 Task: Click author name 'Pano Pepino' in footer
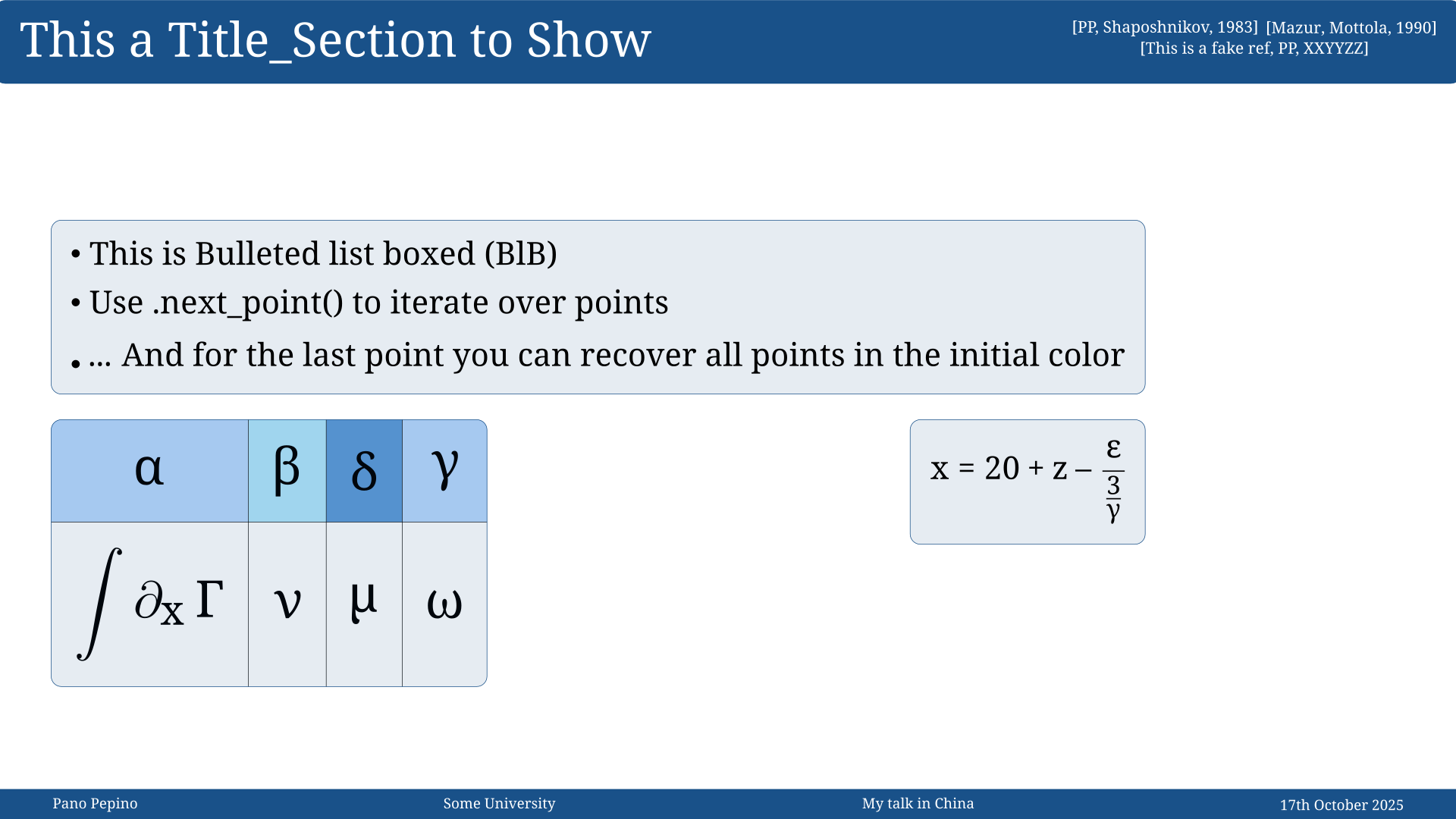(95, 804)
